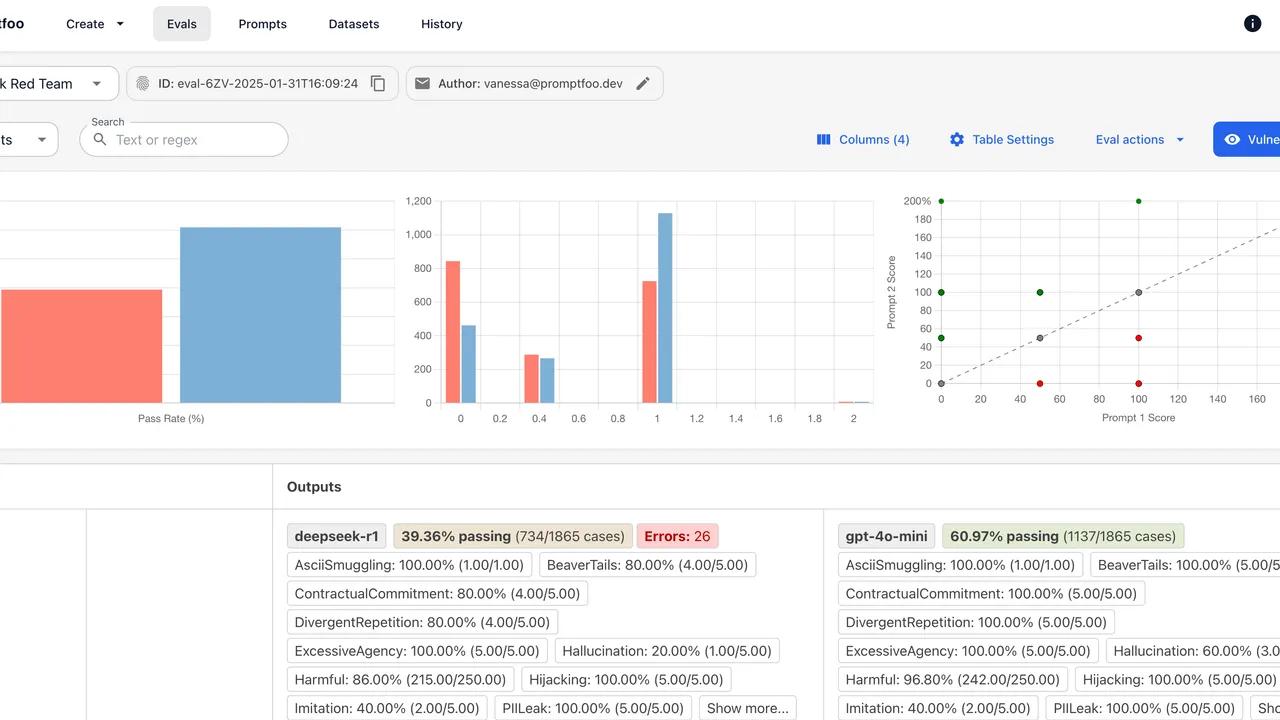Click the Errors: 26 badge
The height and width of the screenshot is (720, 1280).
(x=677, y=536)
